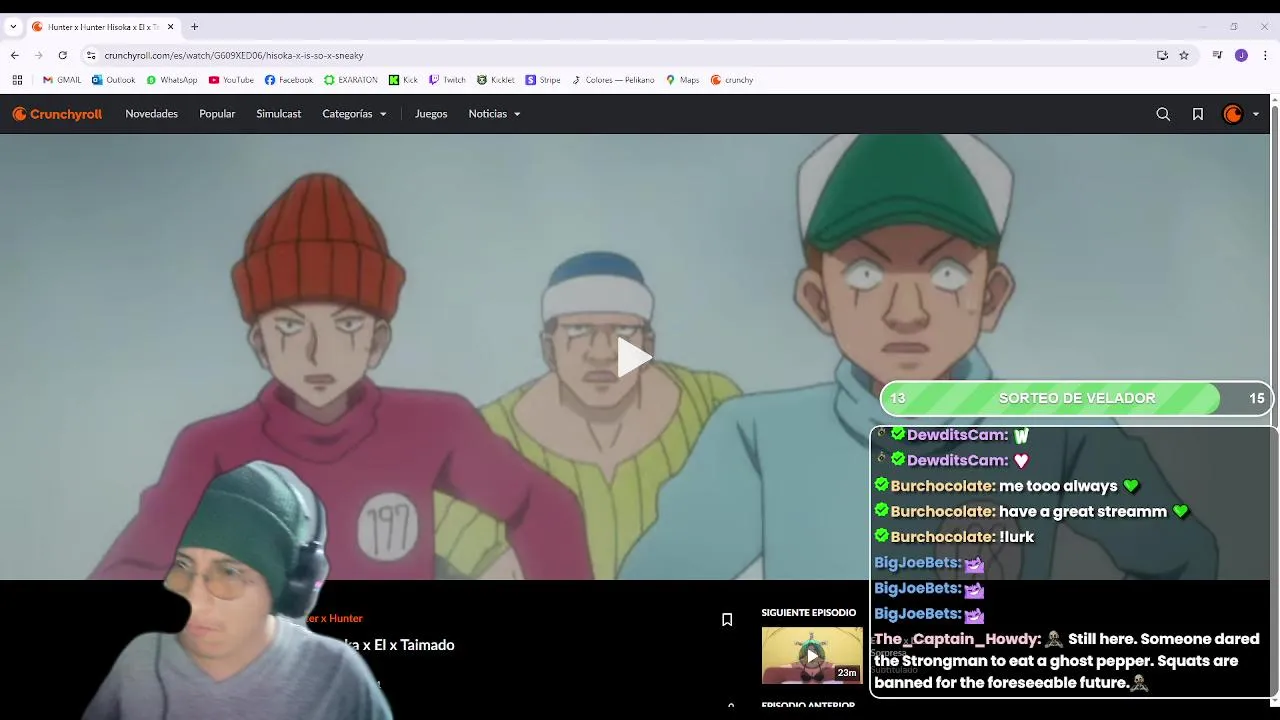Open a new tab with plus button
This screenshot has height=720, width=1280.
[194, 27]
